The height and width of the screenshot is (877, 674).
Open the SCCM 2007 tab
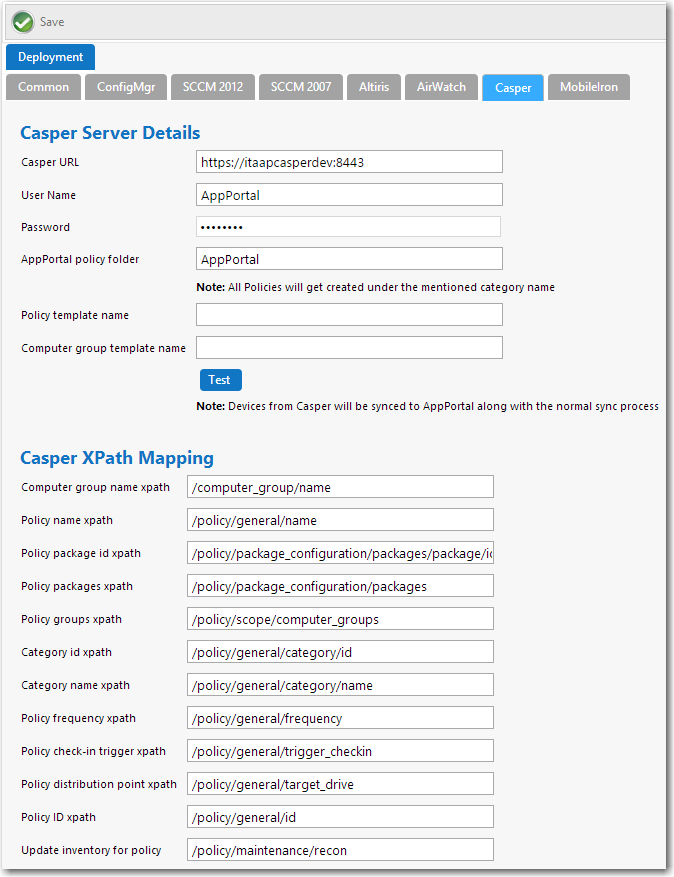click(301, 87)
